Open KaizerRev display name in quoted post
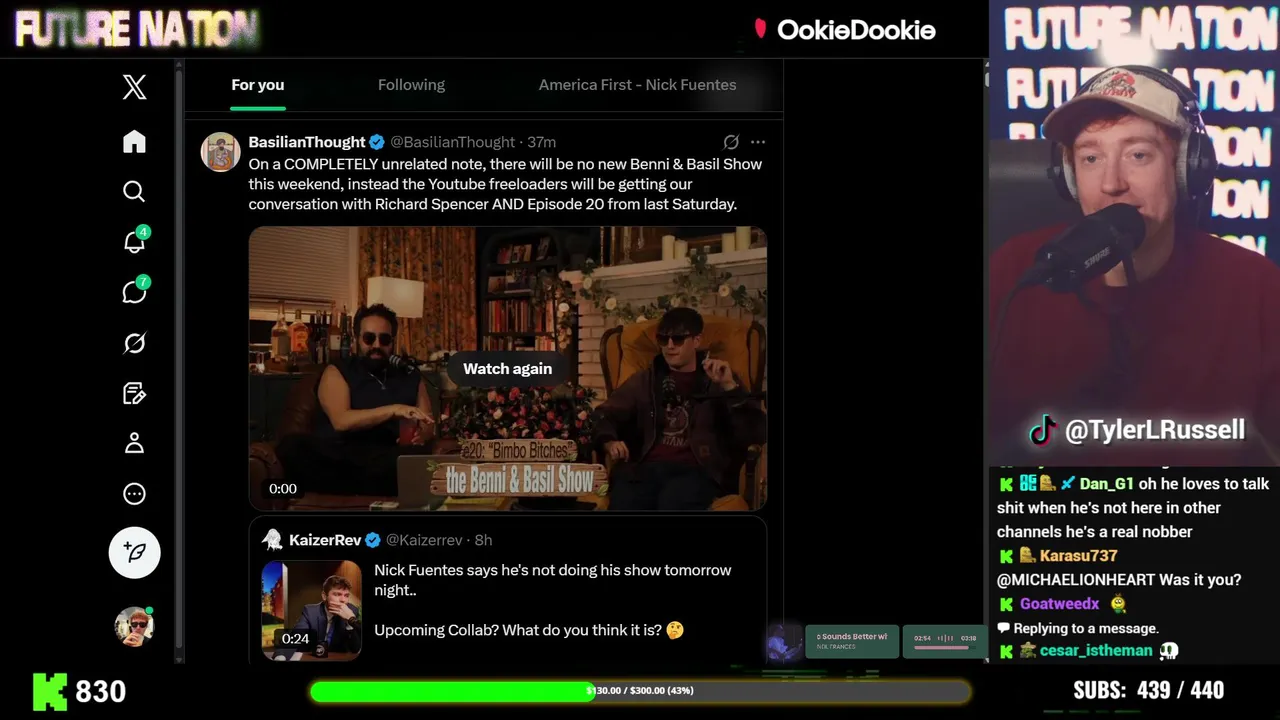 (x=325, y=540)
